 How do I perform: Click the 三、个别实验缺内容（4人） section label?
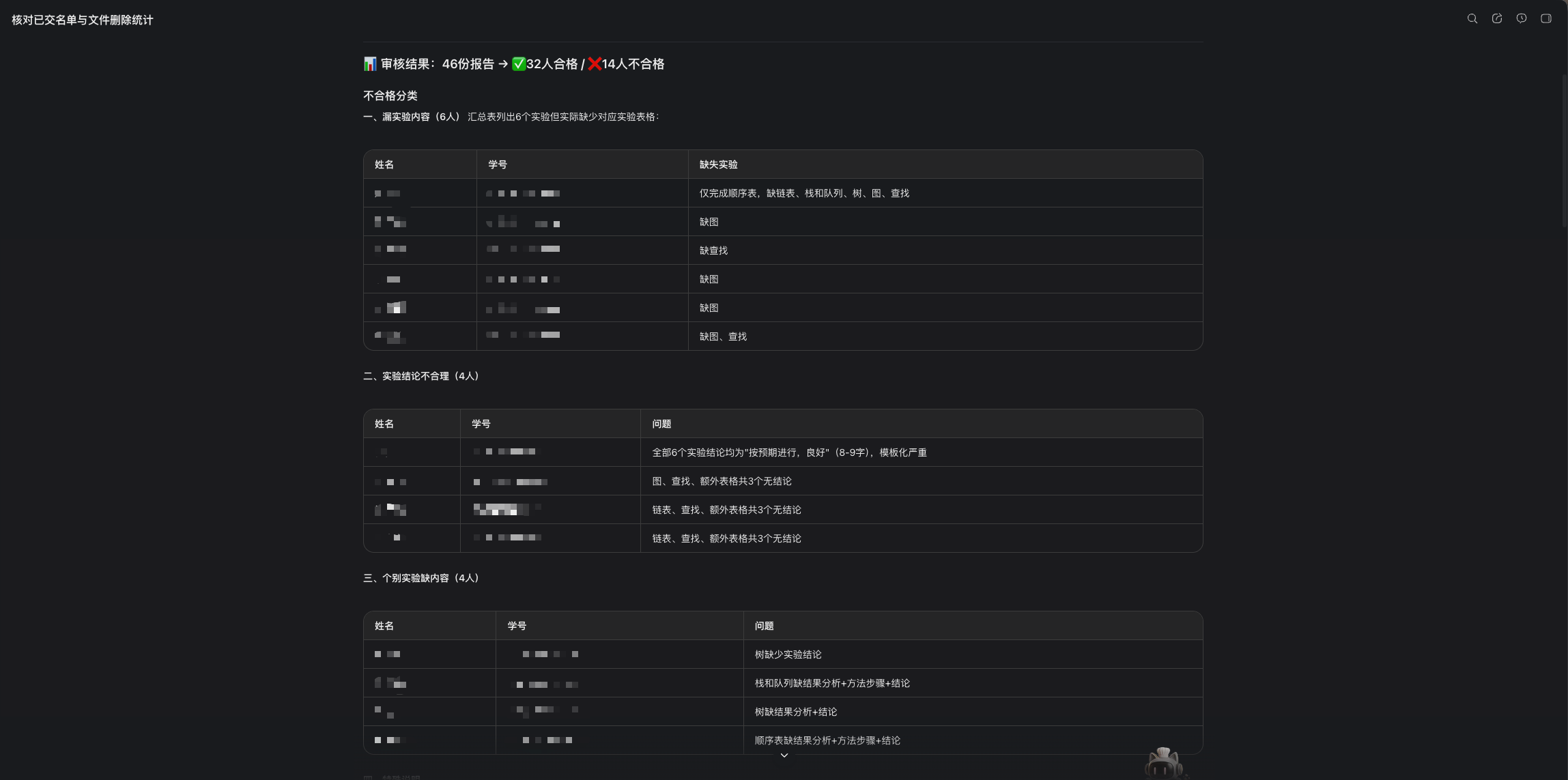[x=423, y=578]
